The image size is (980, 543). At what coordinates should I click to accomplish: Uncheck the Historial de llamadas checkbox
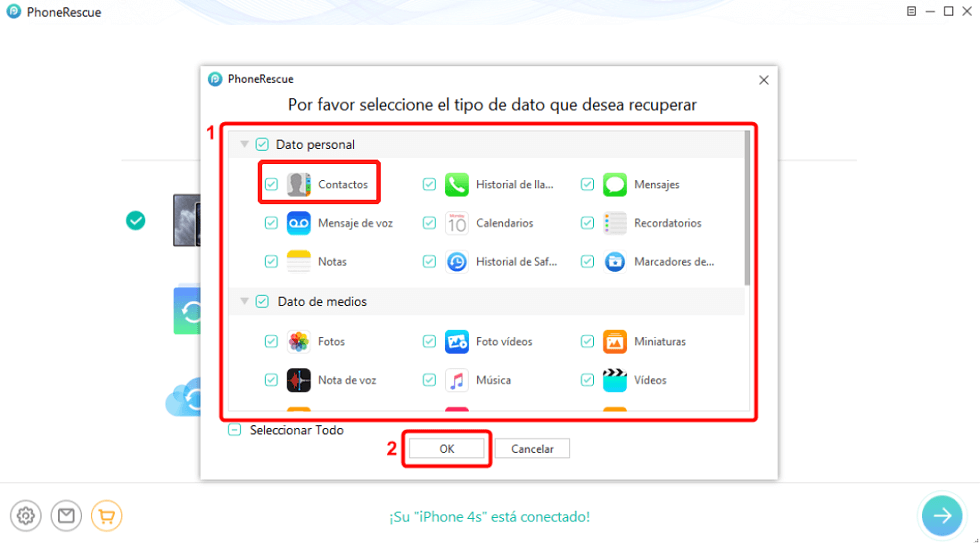[429, 184]
